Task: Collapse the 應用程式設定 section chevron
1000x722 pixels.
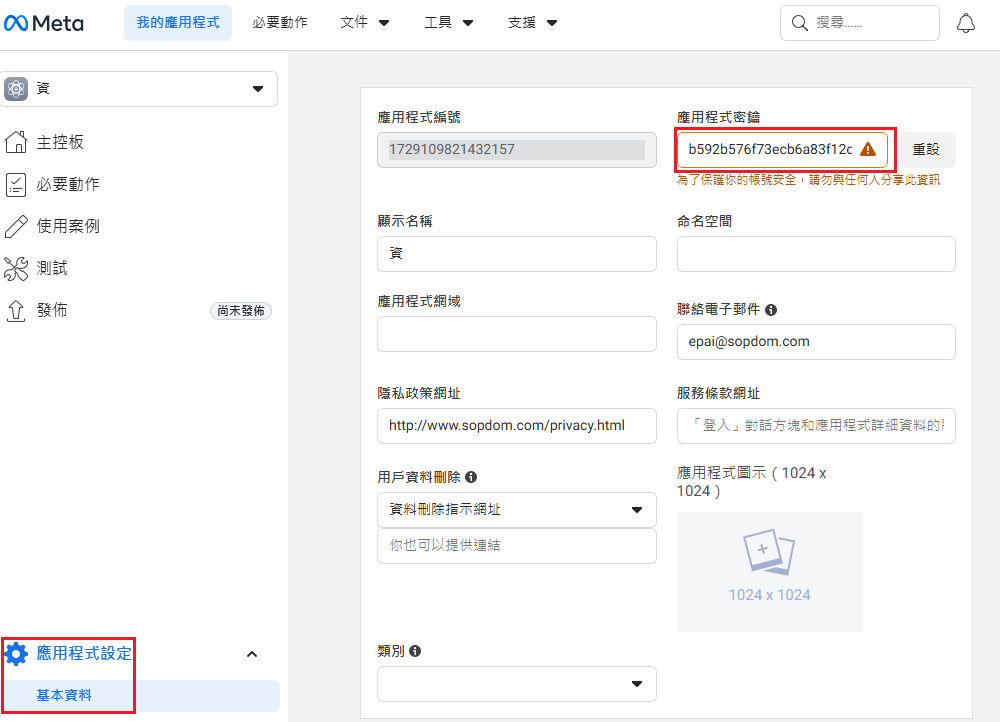Action: coord(252,654)
